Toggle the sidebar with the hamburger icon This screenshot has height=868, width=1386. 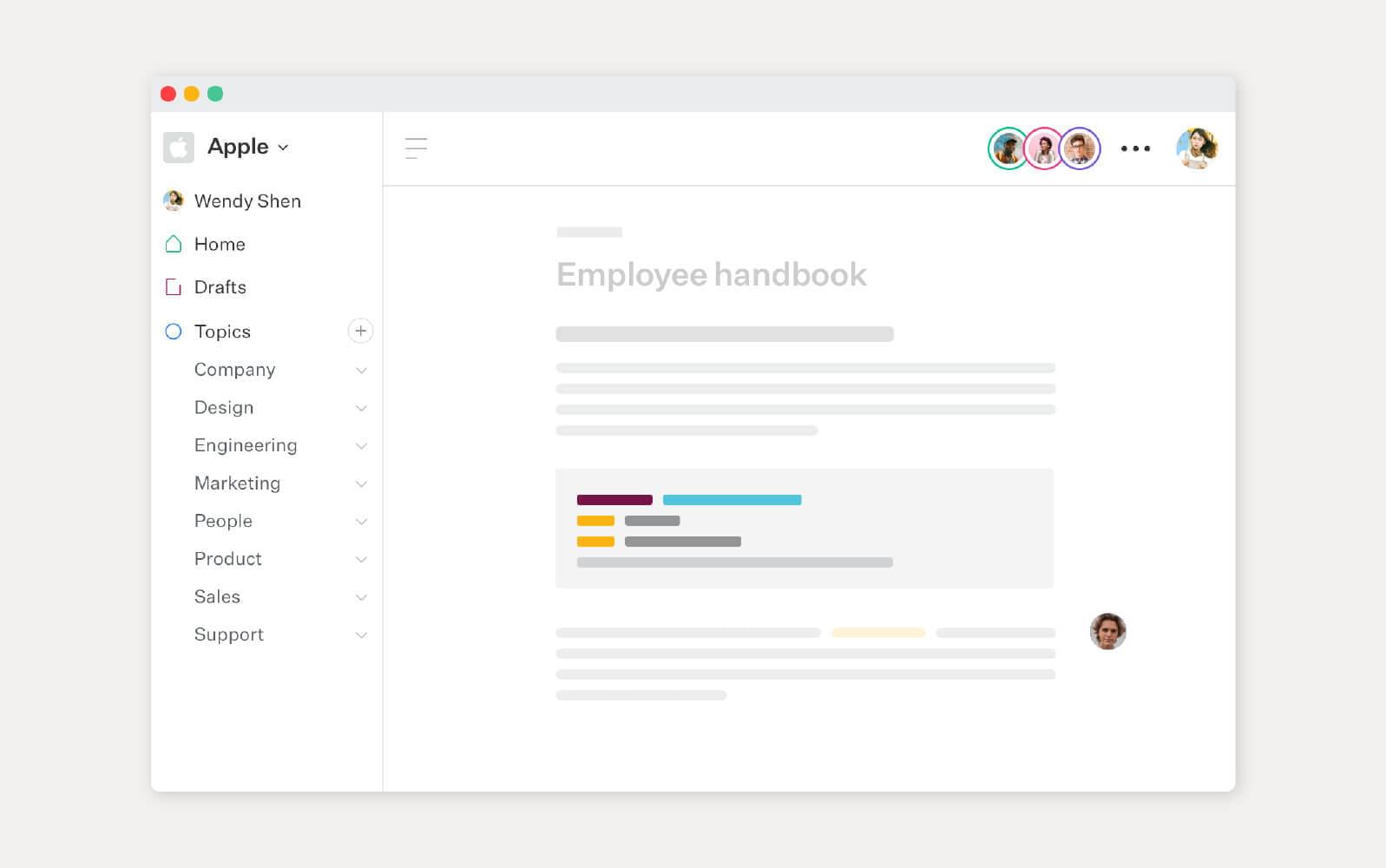click(416, 148)
